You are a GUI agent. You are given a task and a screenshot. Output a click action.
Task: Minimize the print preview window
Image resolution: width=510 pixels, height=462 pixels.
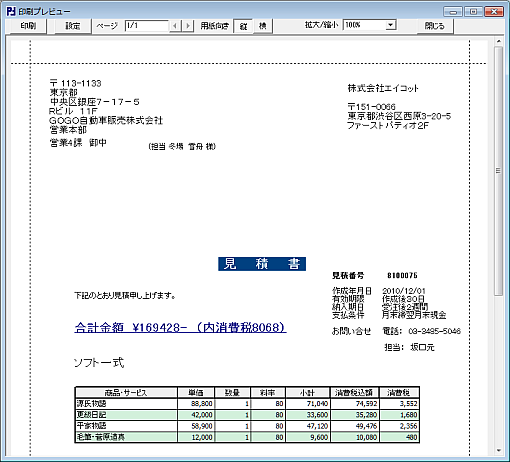pos(453,12)
